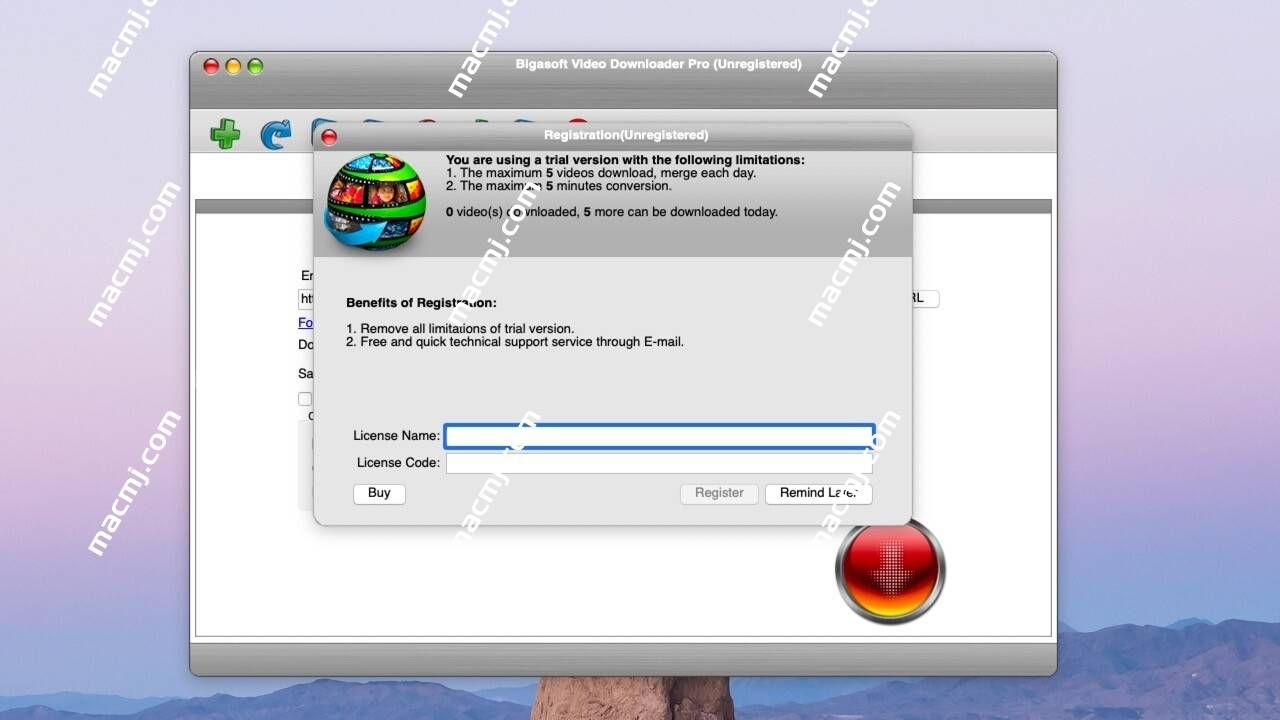Click the 'License Code:' label
Screen dimensions: 1280x720
(398, 463)
